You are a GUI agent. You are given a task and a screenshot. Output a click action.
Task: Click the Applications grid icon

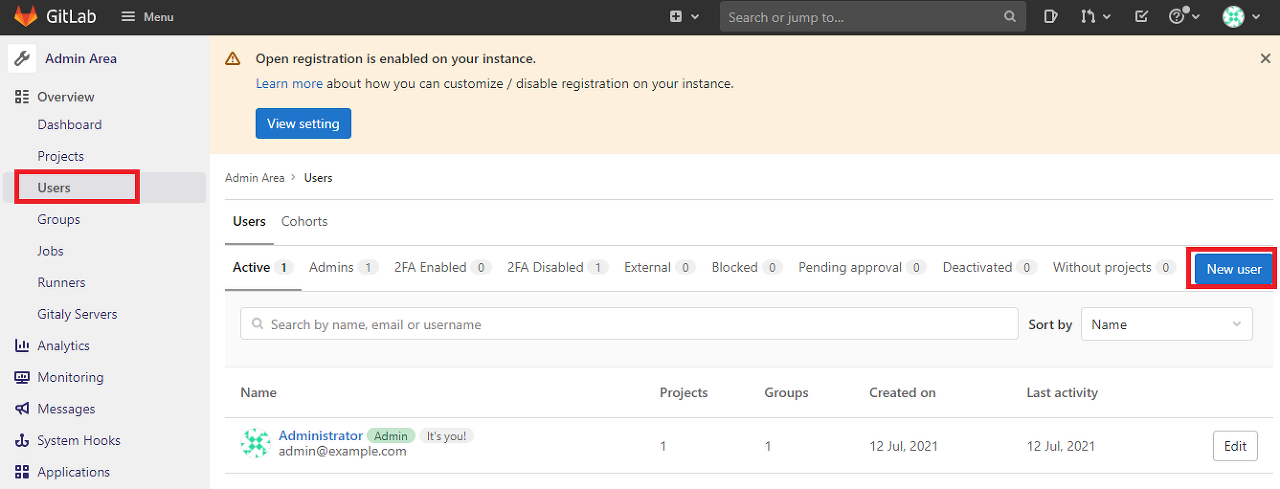[22, 472]
